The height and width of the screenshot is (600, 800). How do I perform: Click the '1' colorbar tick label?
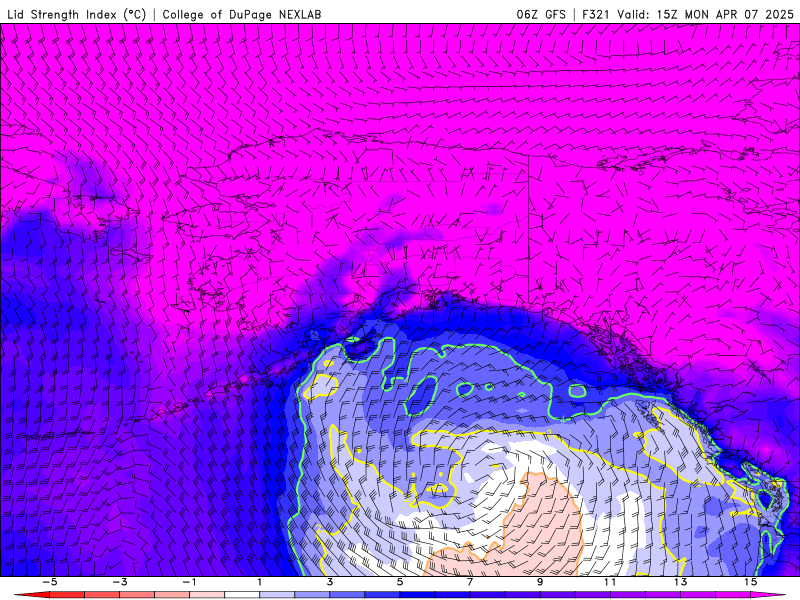point(260,582)
